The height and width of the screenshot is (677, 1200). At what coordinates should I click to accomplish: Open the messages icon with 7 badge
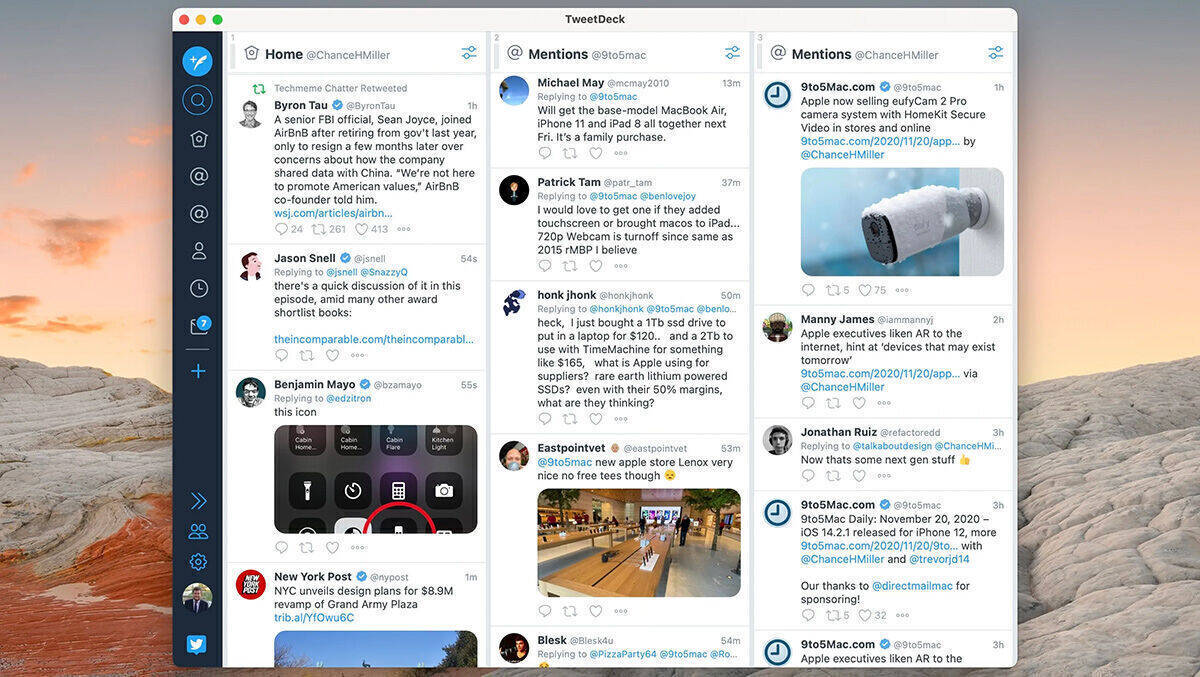coord(198,326)
